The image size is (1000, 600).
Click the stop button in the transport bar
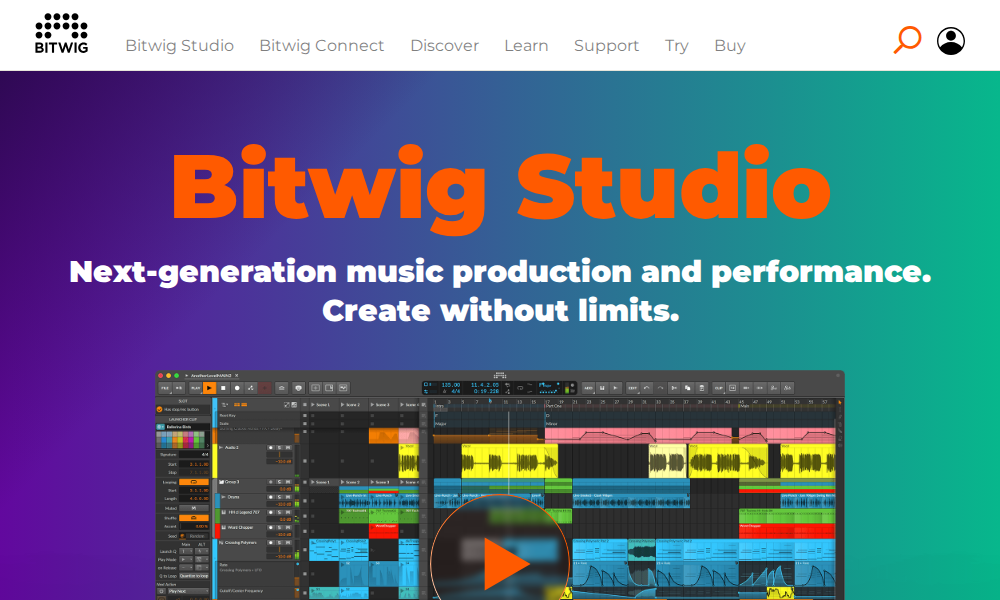coord(223,388)
